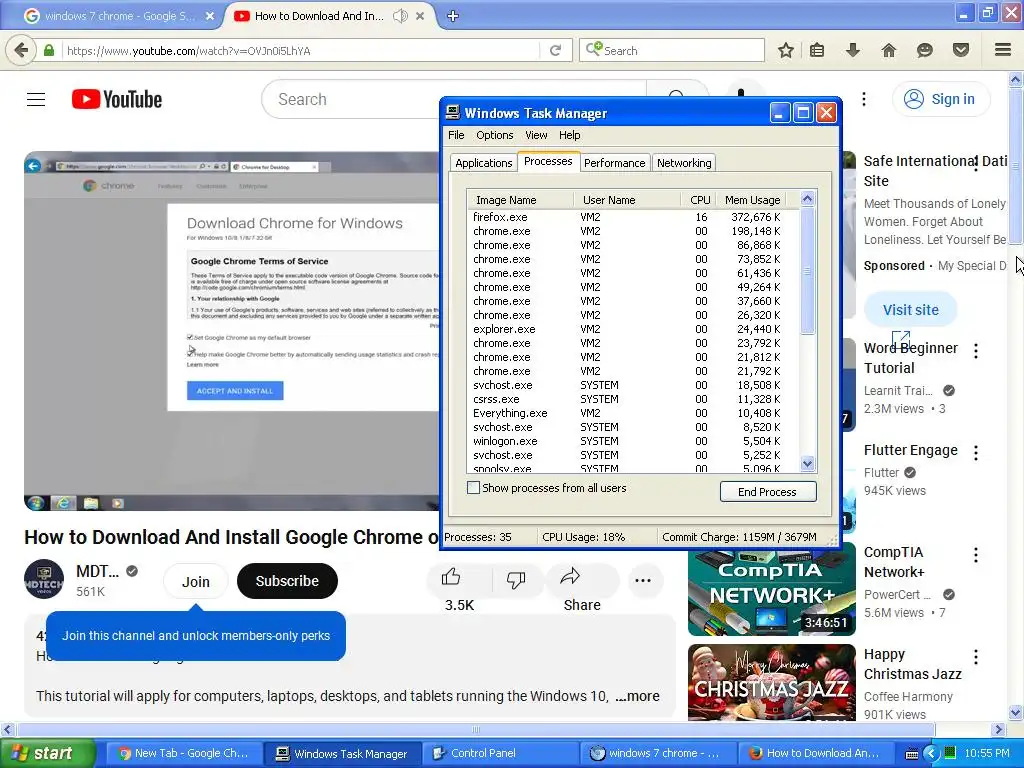
Task: Open the Options menu in Task Manager
Action: pyautogui.click(x=494, y=135)
